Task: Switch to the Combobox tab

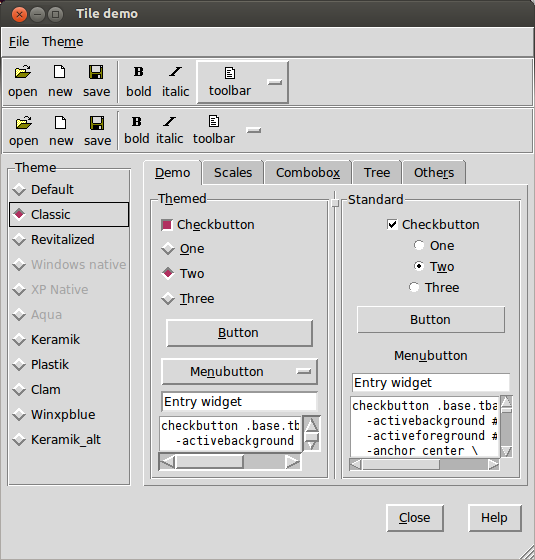Action: coord(308,173)
